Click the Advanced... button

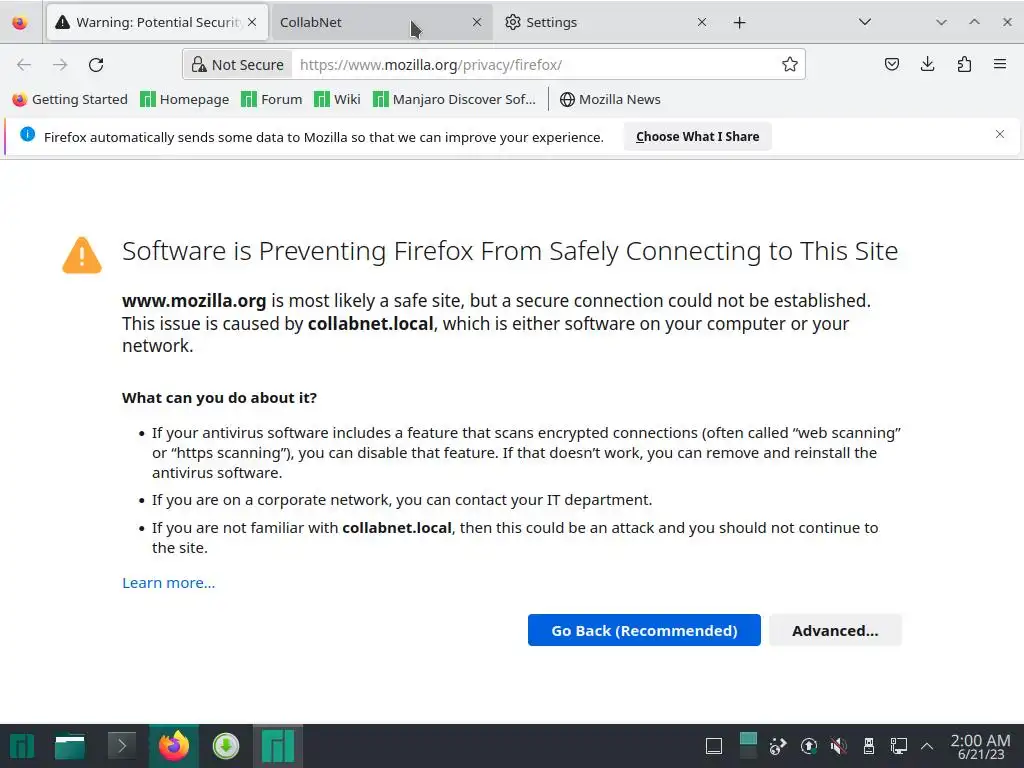click(x=835, y=630)
